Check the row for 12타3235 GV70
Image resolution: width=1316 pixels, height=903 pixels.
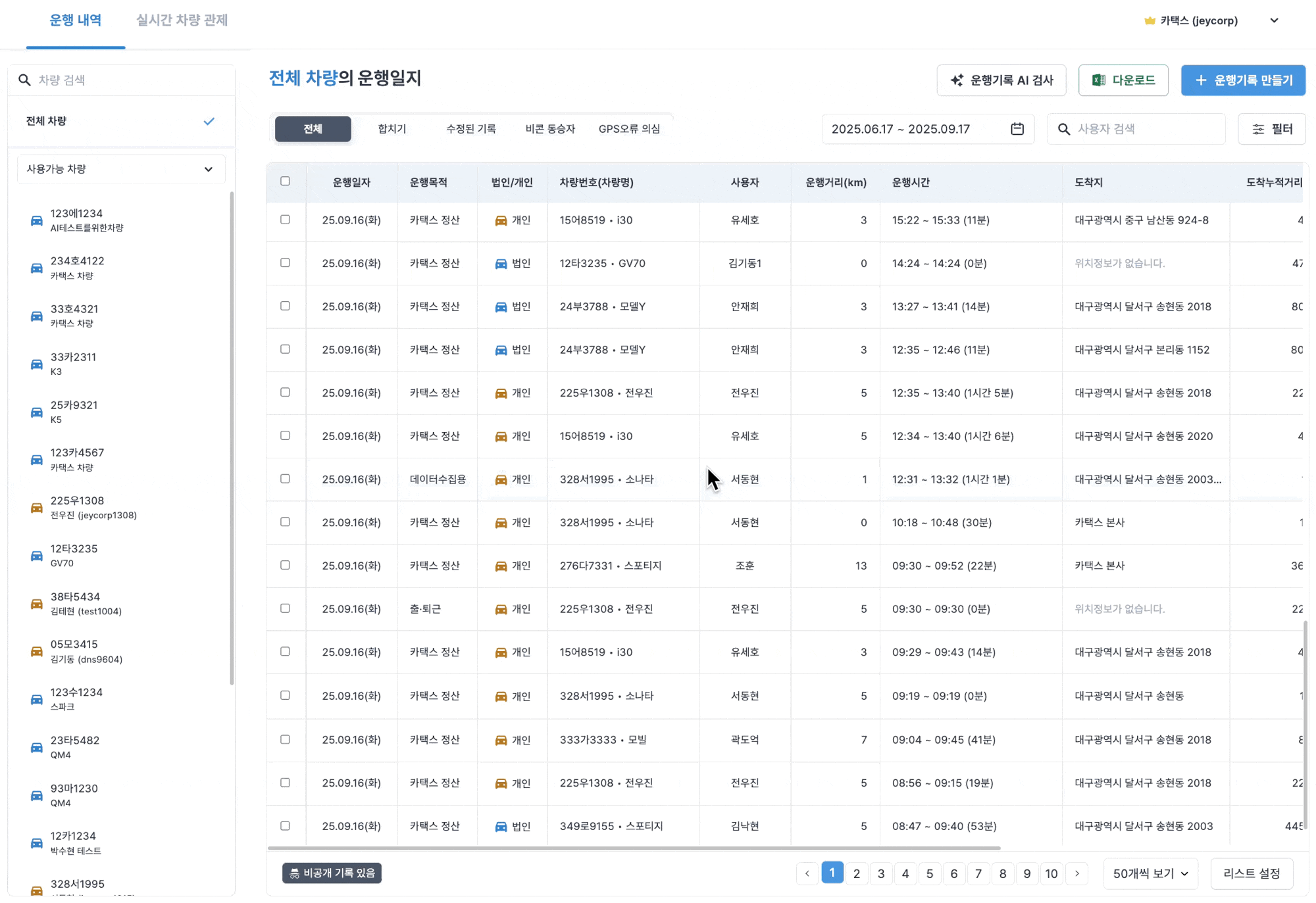pos(285,263)
